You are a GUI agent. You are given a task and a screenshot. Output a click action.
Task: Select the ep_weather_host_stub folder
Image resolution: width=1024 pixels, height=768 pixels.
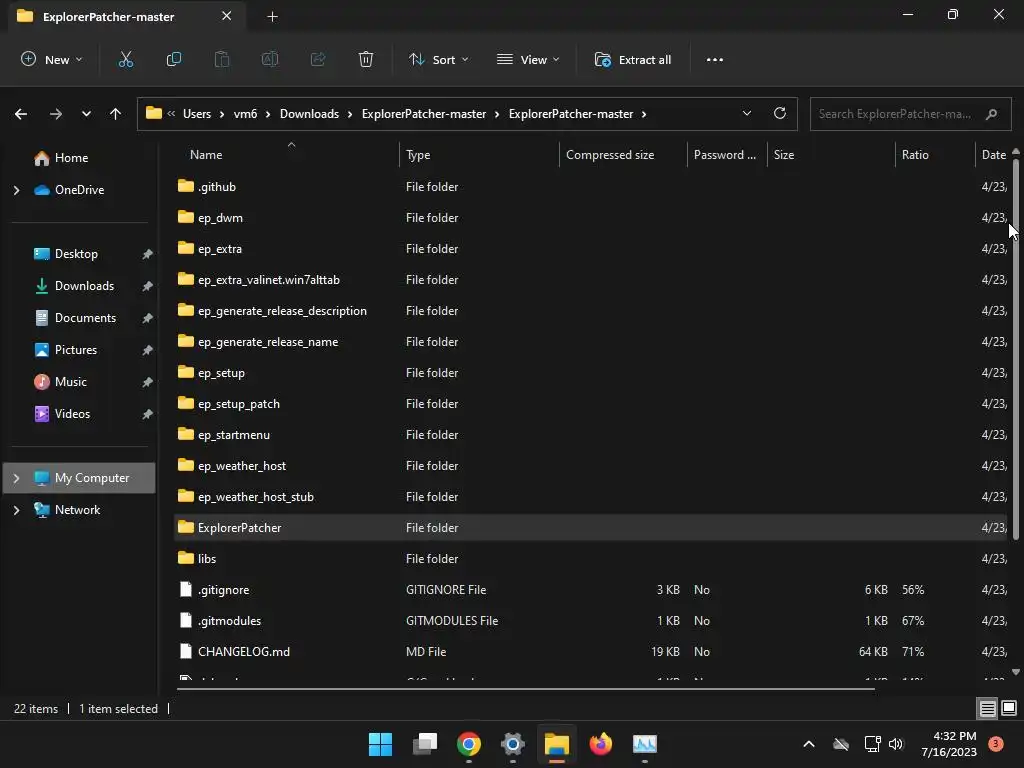pyautogui.click(x=590, y=497)
